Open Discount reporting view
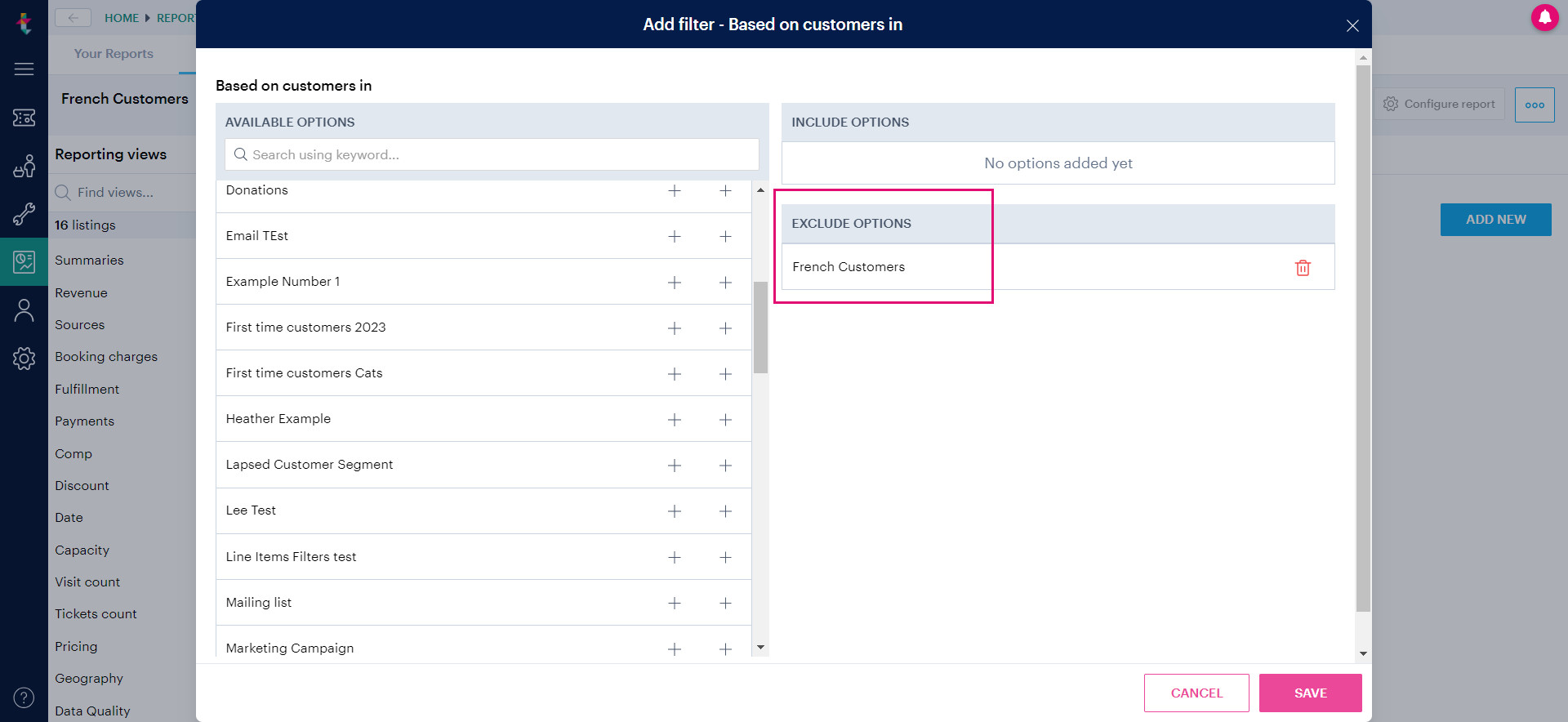Screen dimensions: 1568x722 click(x=82, y=486)
